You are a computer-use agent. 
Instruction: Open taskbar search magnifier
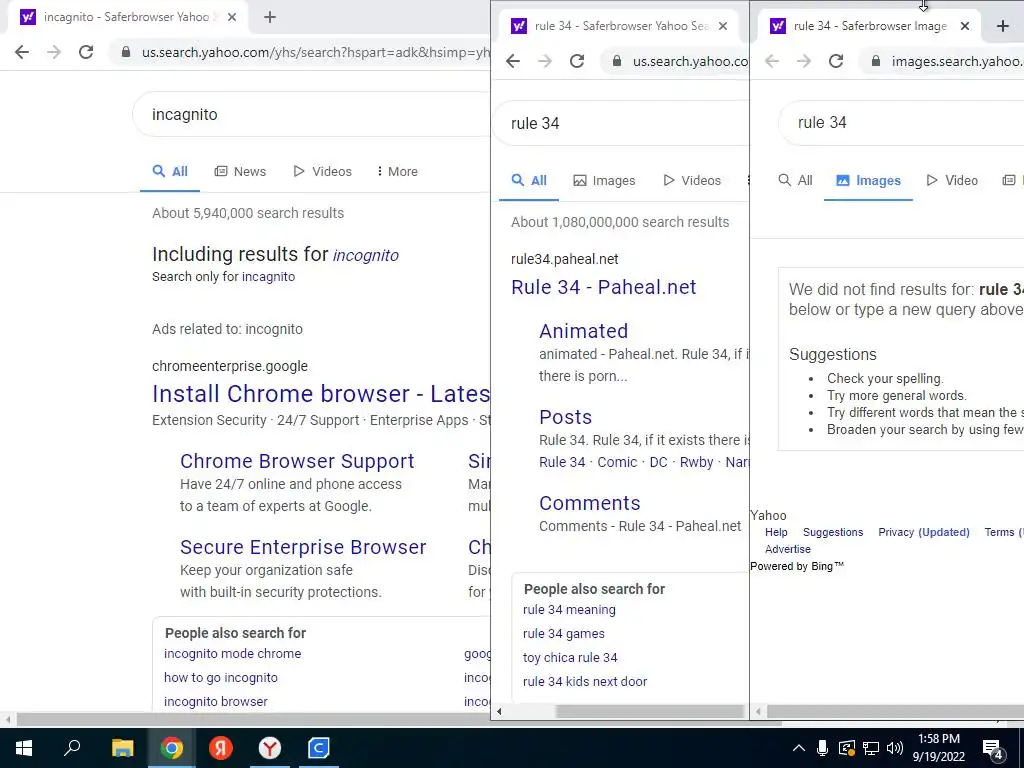click(x=72, y=748)
